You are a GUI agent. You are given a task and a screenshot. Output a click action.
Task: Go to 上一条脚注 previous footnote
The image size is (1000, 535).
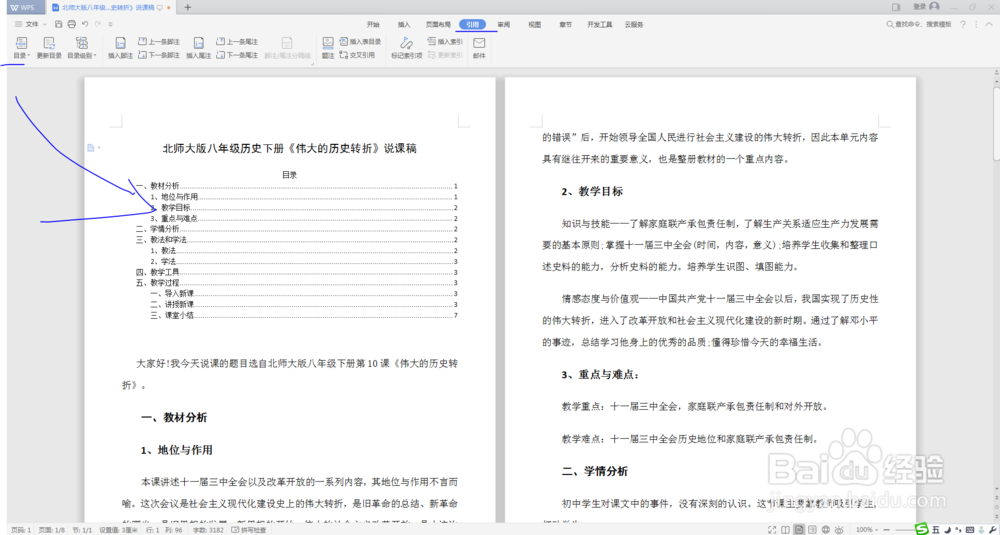point(159,41)
